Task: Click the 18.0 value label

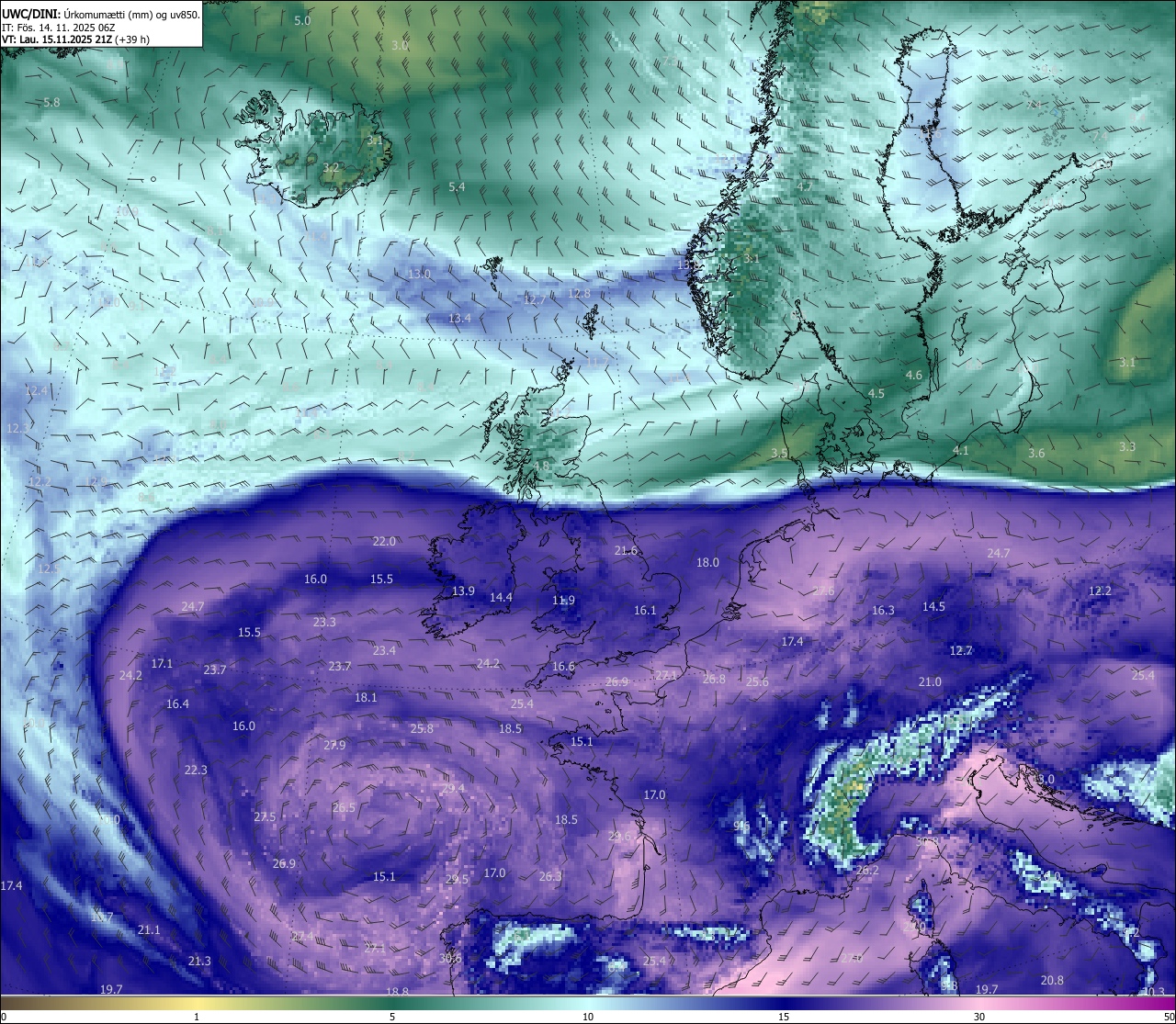Action: pos(707,563)
